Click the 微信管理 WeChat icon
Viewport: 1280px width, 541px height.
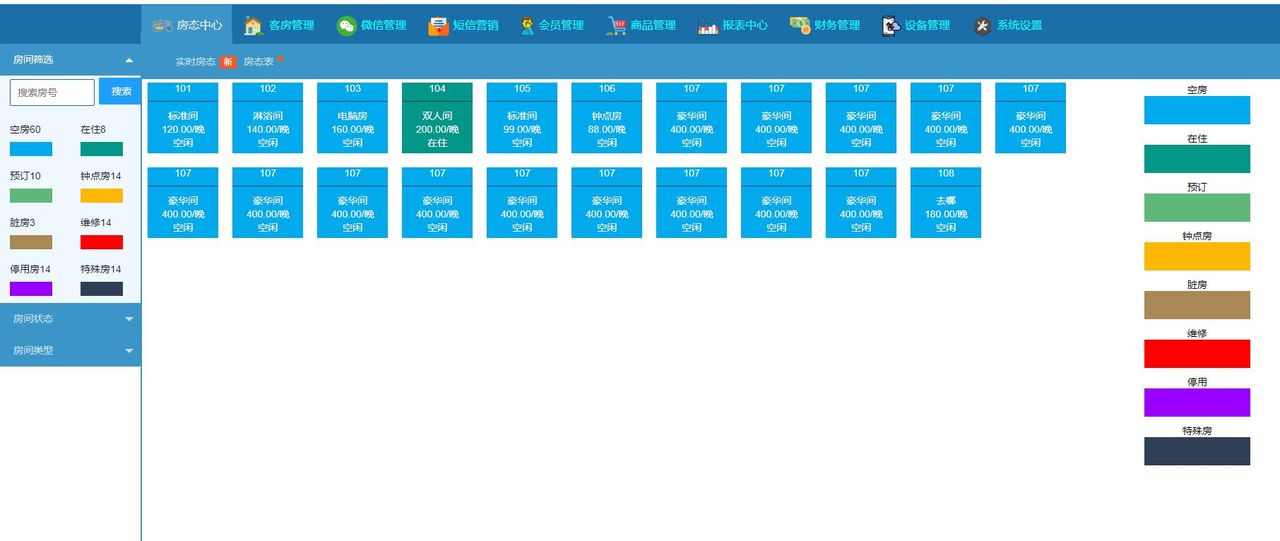pyautogui.click(x=346, y=26)
